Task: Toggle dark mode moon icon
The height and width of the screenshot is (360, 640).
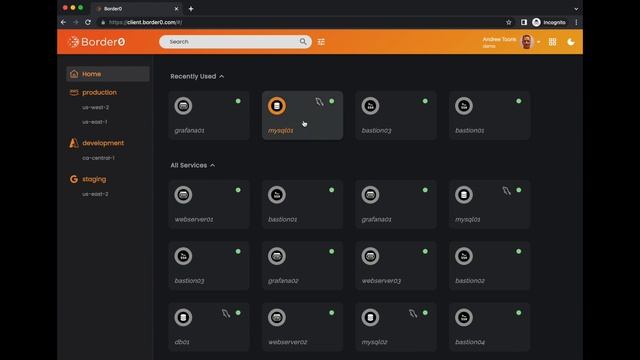Action: click(571, 42)
